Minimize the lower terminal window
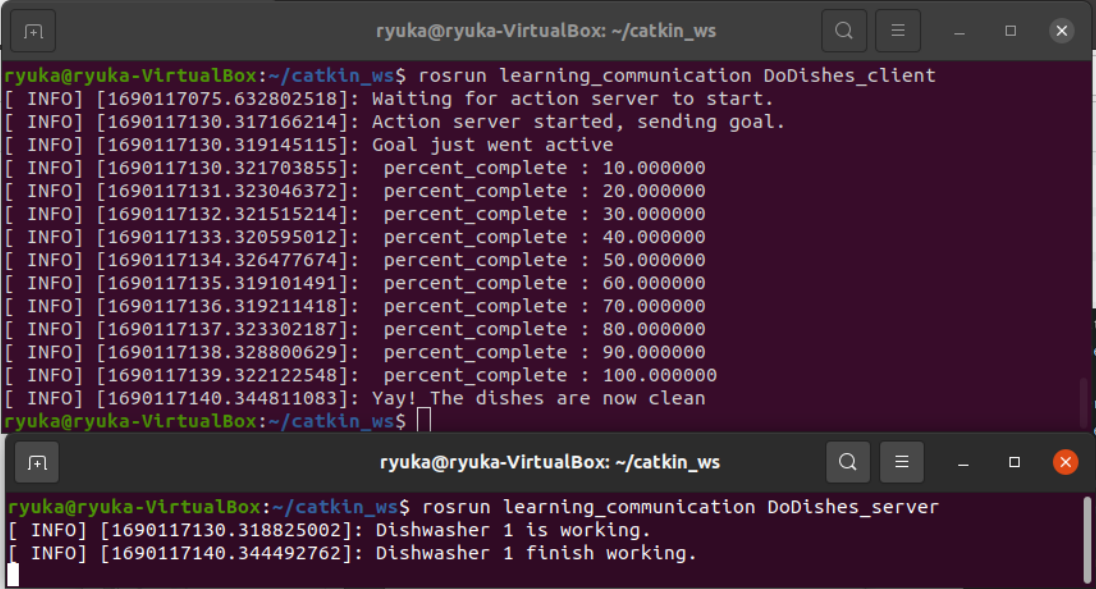 (x=963, y=463)
